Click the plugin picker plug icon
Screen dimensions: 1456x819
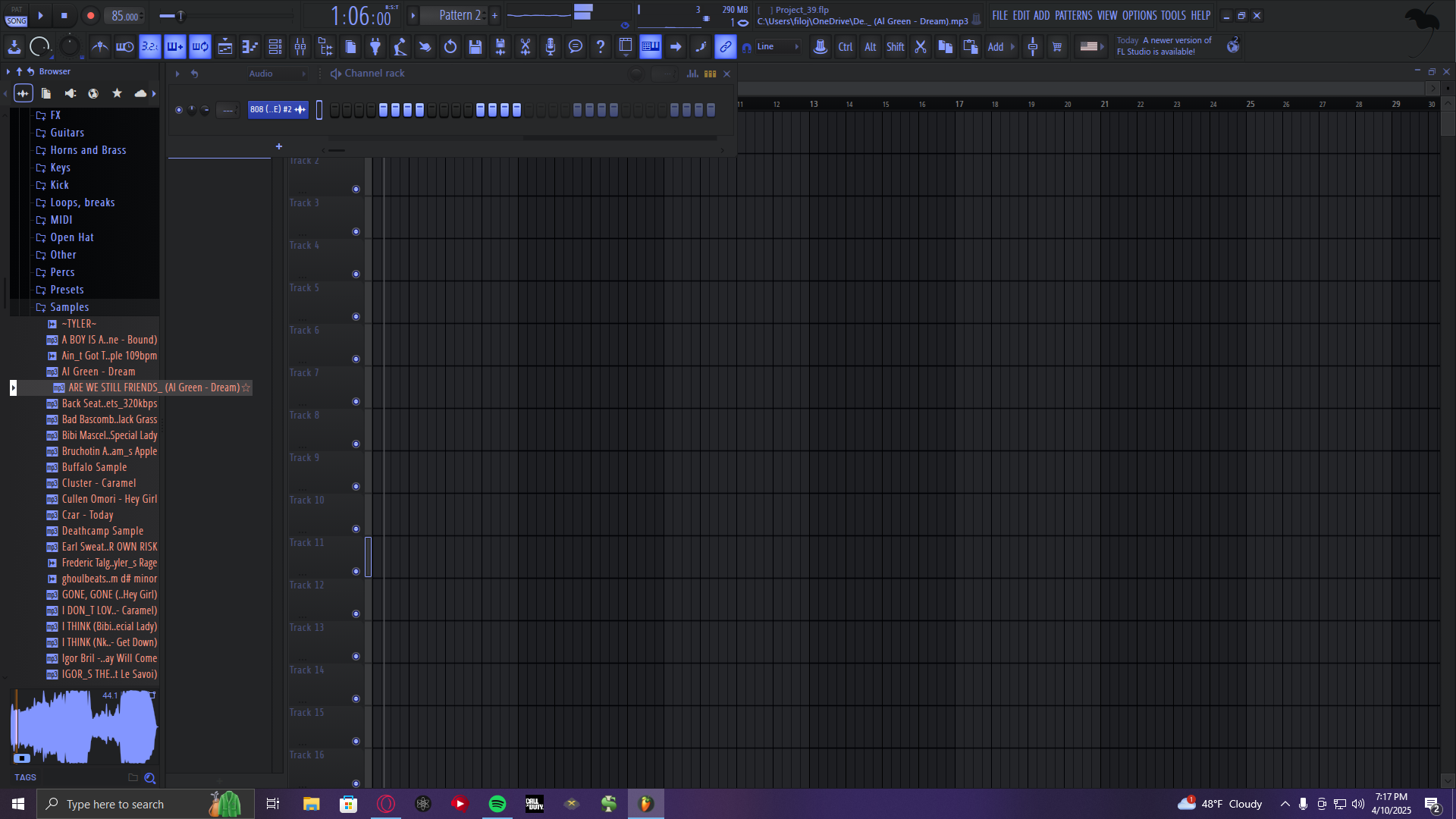pyautogui.click(x=375, y=47)
